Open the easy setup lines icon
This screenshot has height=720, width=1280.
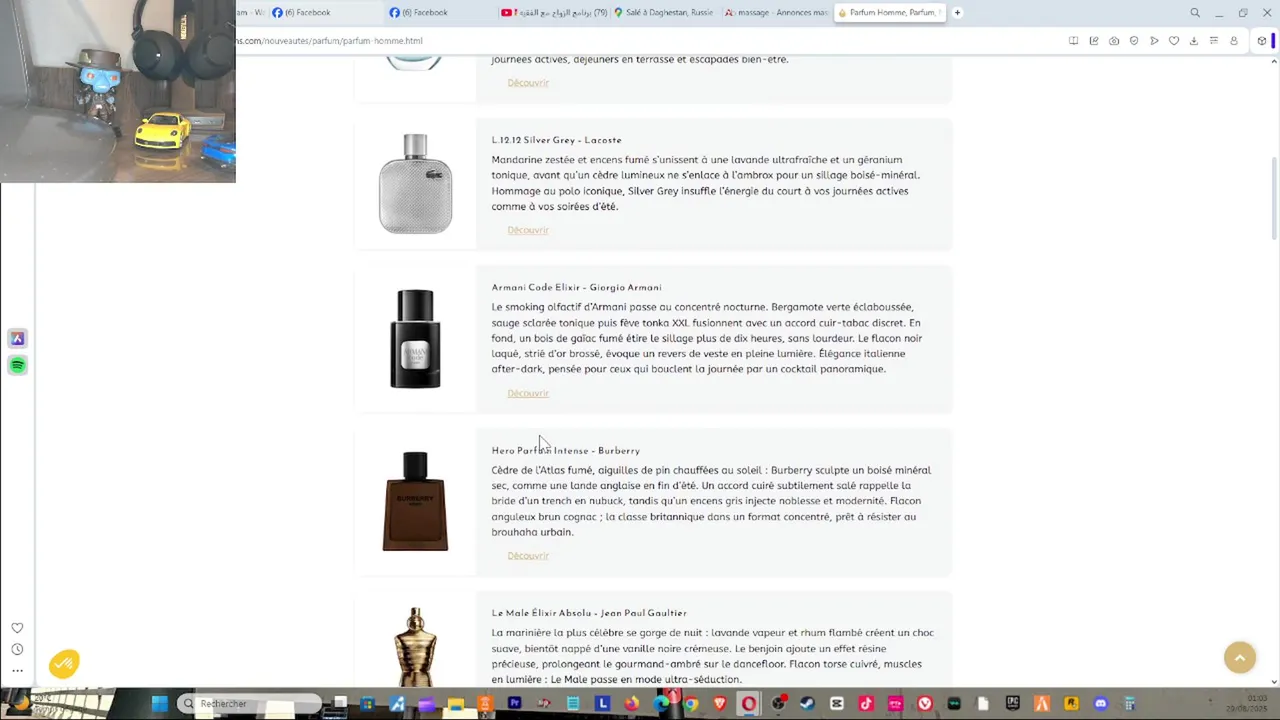click(1213, 41)
